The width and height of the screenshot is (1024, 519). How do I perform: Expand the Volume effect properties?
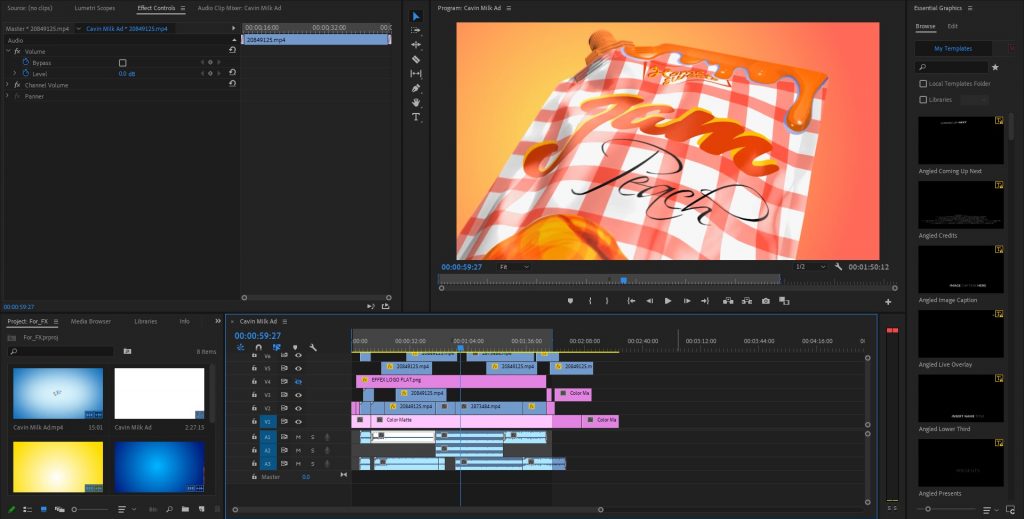[x=8, y=51]
